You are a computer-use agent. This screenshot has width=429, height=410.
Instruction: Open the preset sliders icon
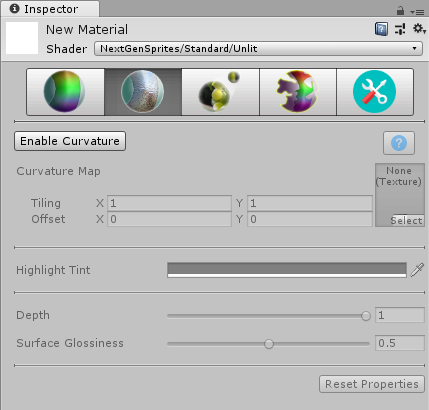tap(400, 29)
